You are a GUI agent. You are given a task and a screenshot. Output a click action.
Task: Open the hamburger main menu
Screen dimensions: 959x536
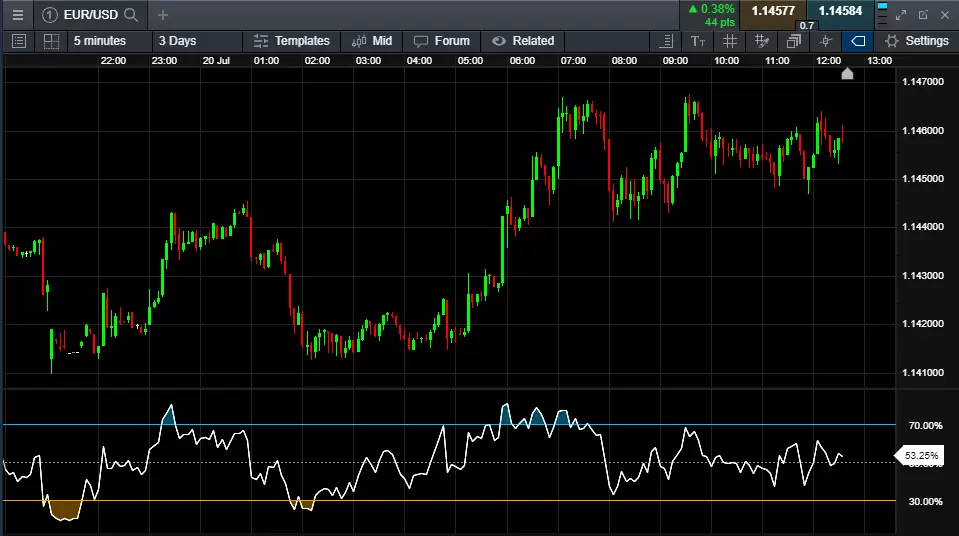pos(17,15)
